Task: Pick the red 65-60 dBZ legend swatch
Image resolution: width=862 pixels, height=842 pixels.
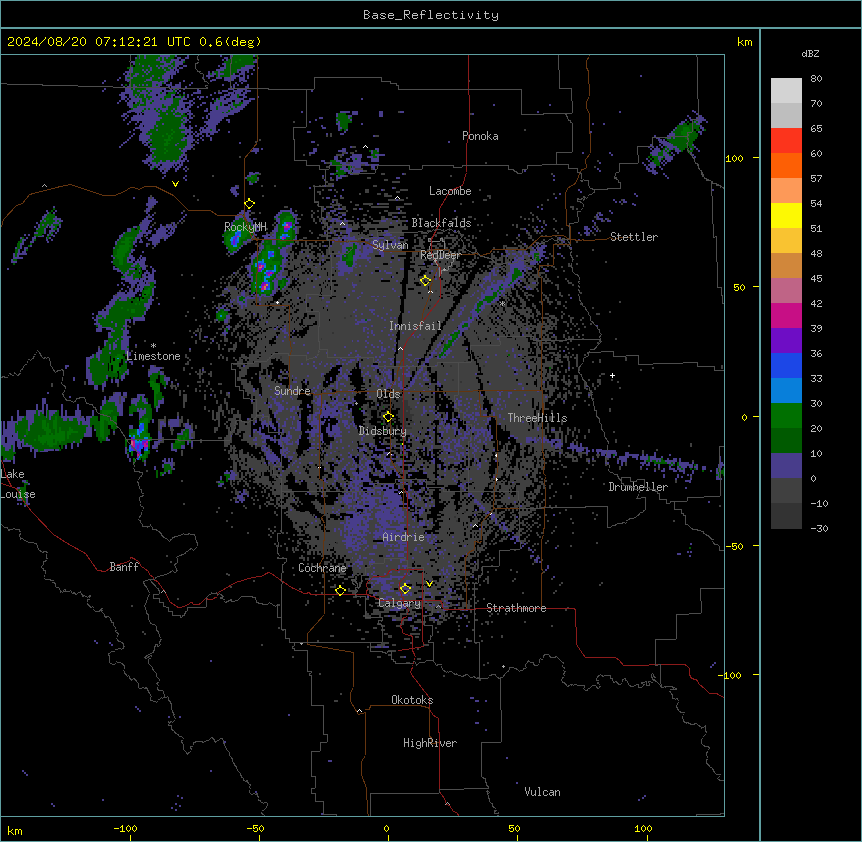Action: pyautogui.click(x=786, y=140)
